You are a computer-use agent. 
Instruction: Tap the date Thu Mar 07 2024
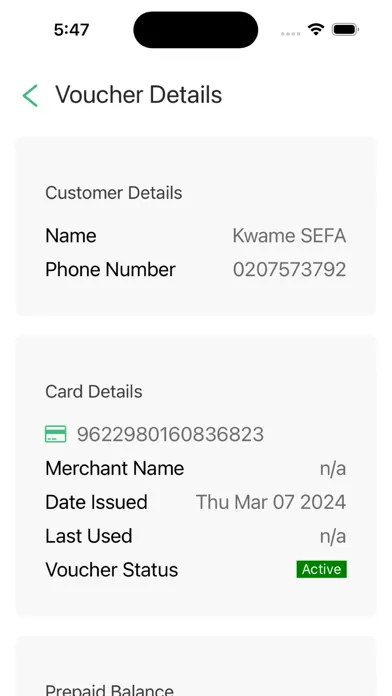[x=271, y=502]
